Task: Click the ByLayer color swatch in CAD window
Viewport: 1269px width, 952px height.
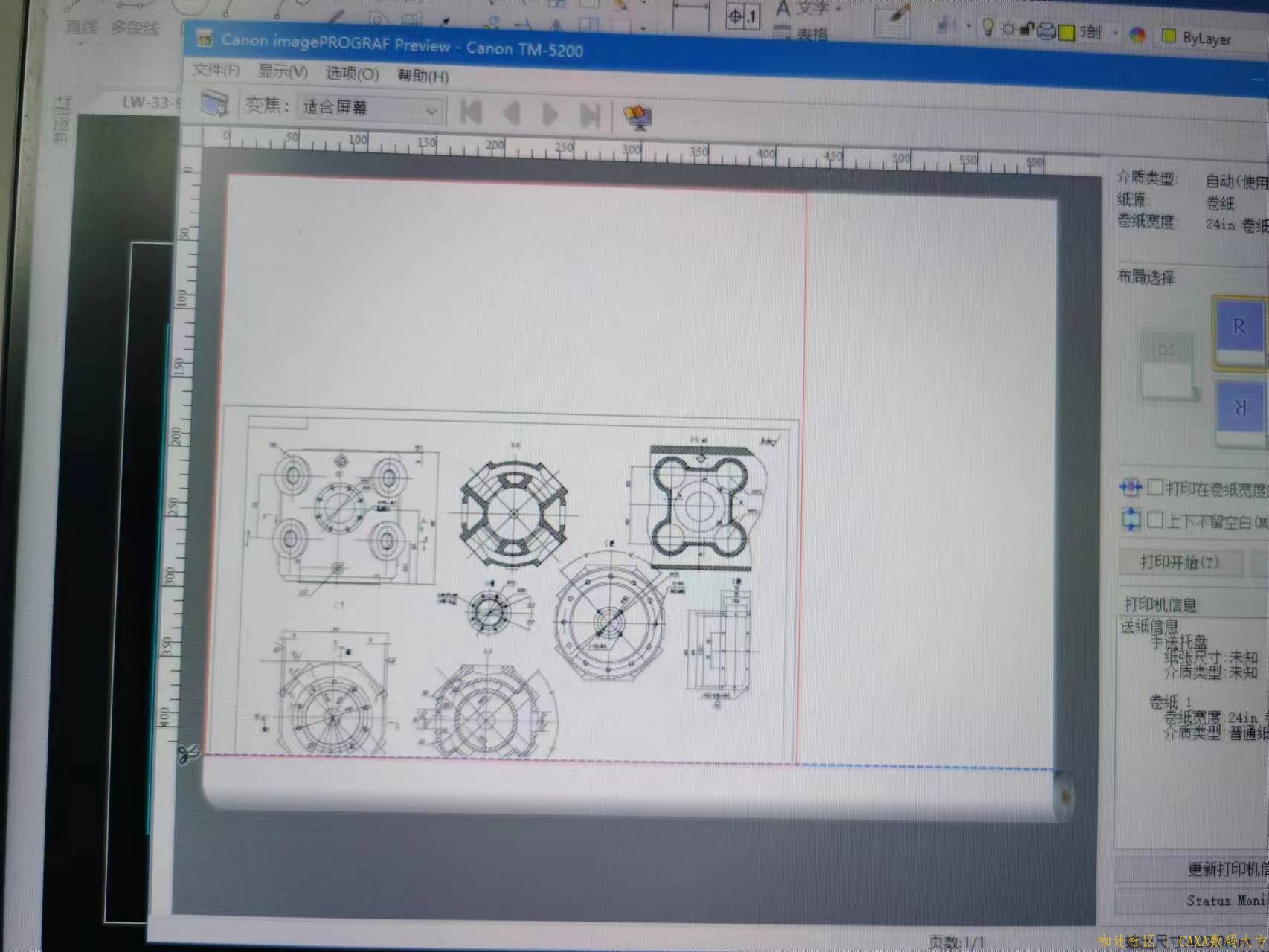Action: point(1169,36)
